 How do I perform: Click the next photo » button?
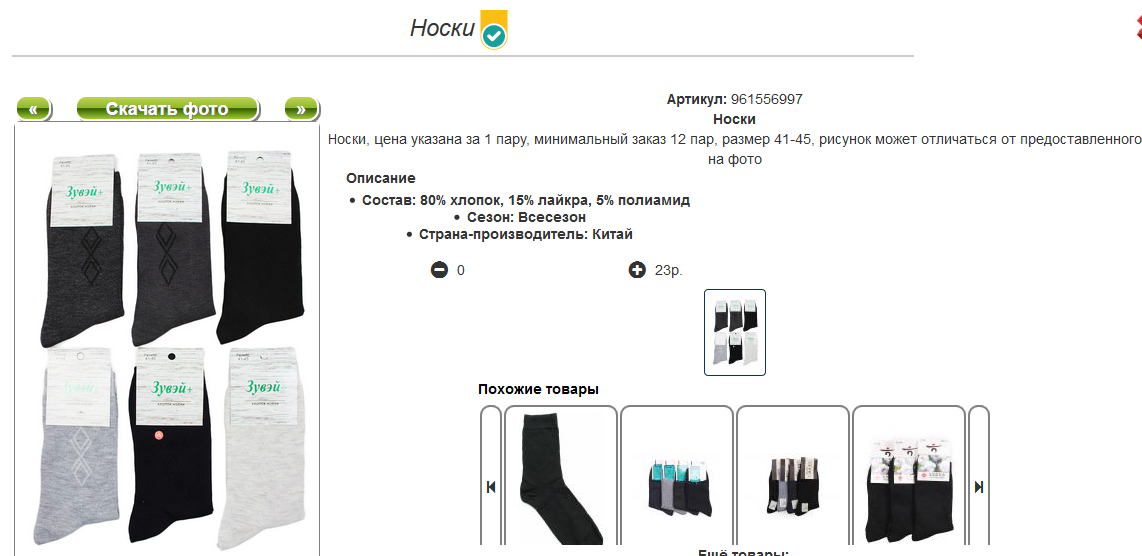[x=302, y=109]
